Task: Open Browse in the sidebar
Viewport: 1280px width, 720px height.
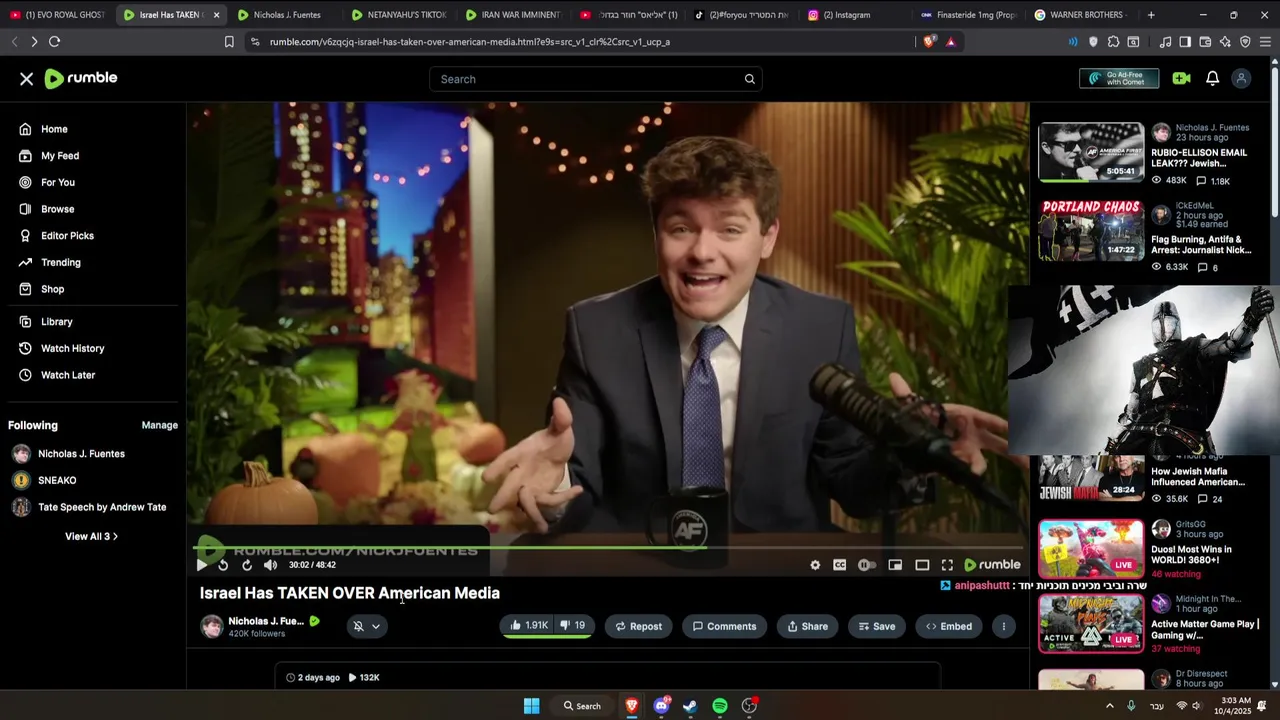Action: [57, 209]
